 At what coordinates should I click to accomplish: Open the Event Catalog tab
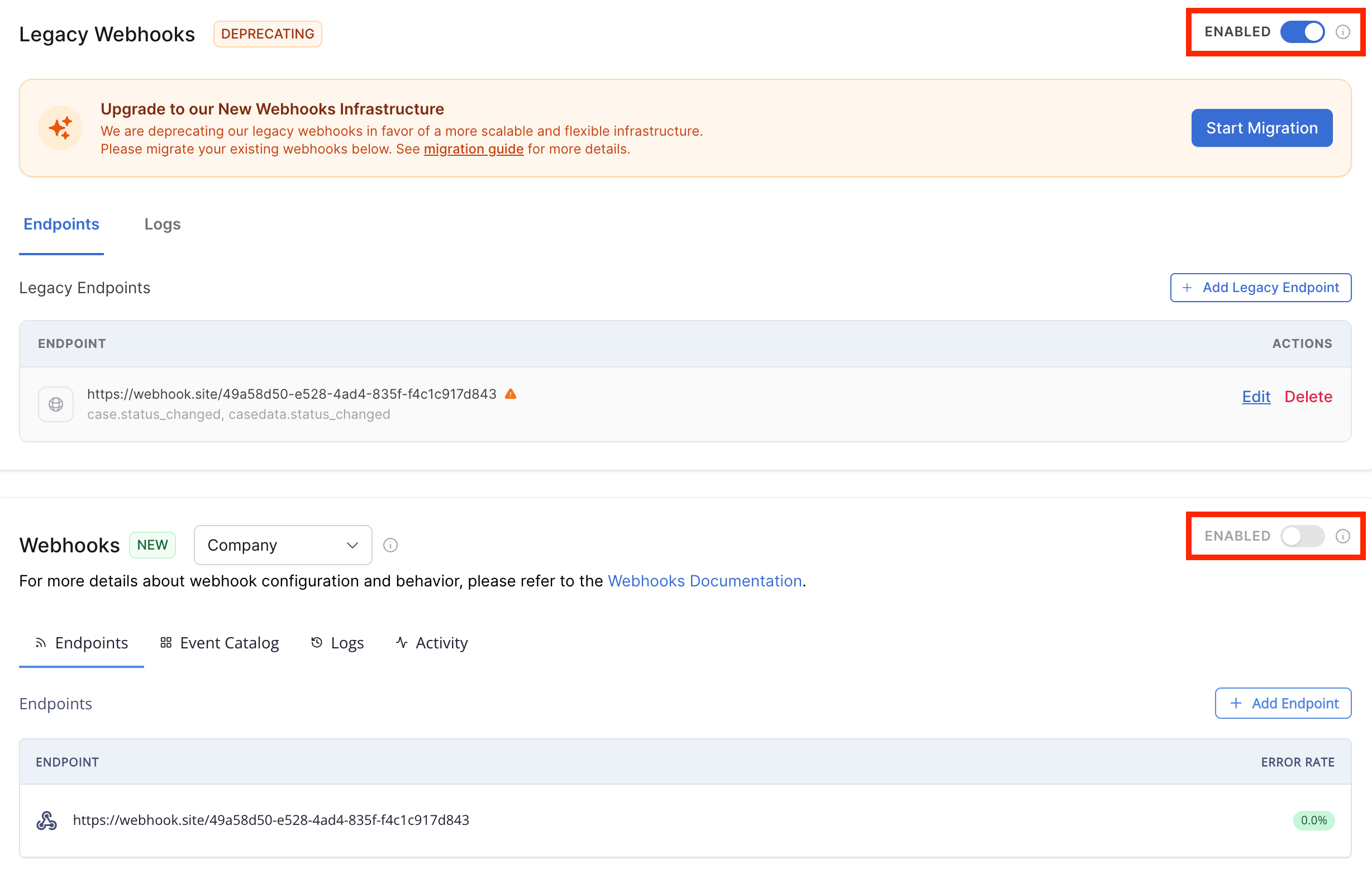tap(220, 643)
